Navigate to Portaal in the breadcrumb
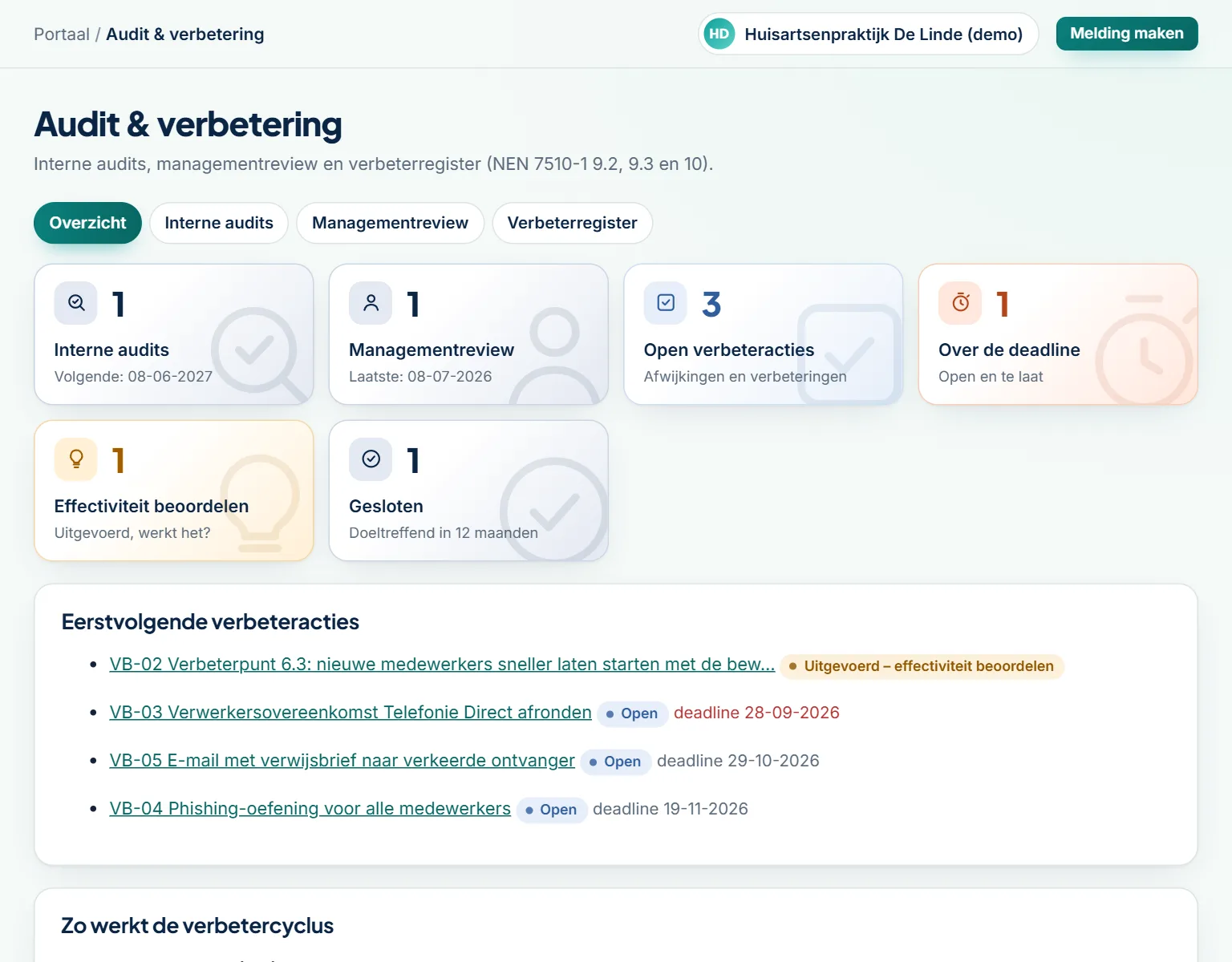This screenshot has width=1232, height=962. tap(62, 34)
